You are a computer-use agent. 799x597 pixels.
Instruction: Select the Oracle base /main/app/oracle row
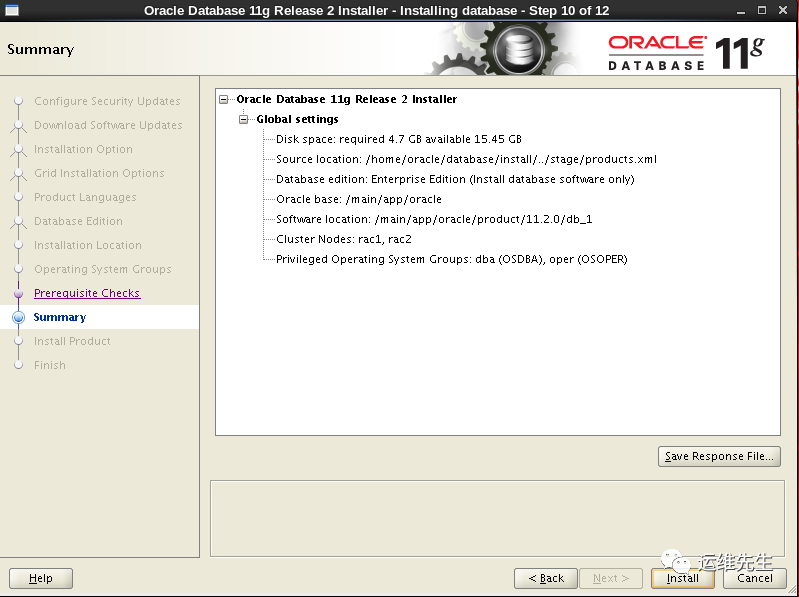coord(359,199)
